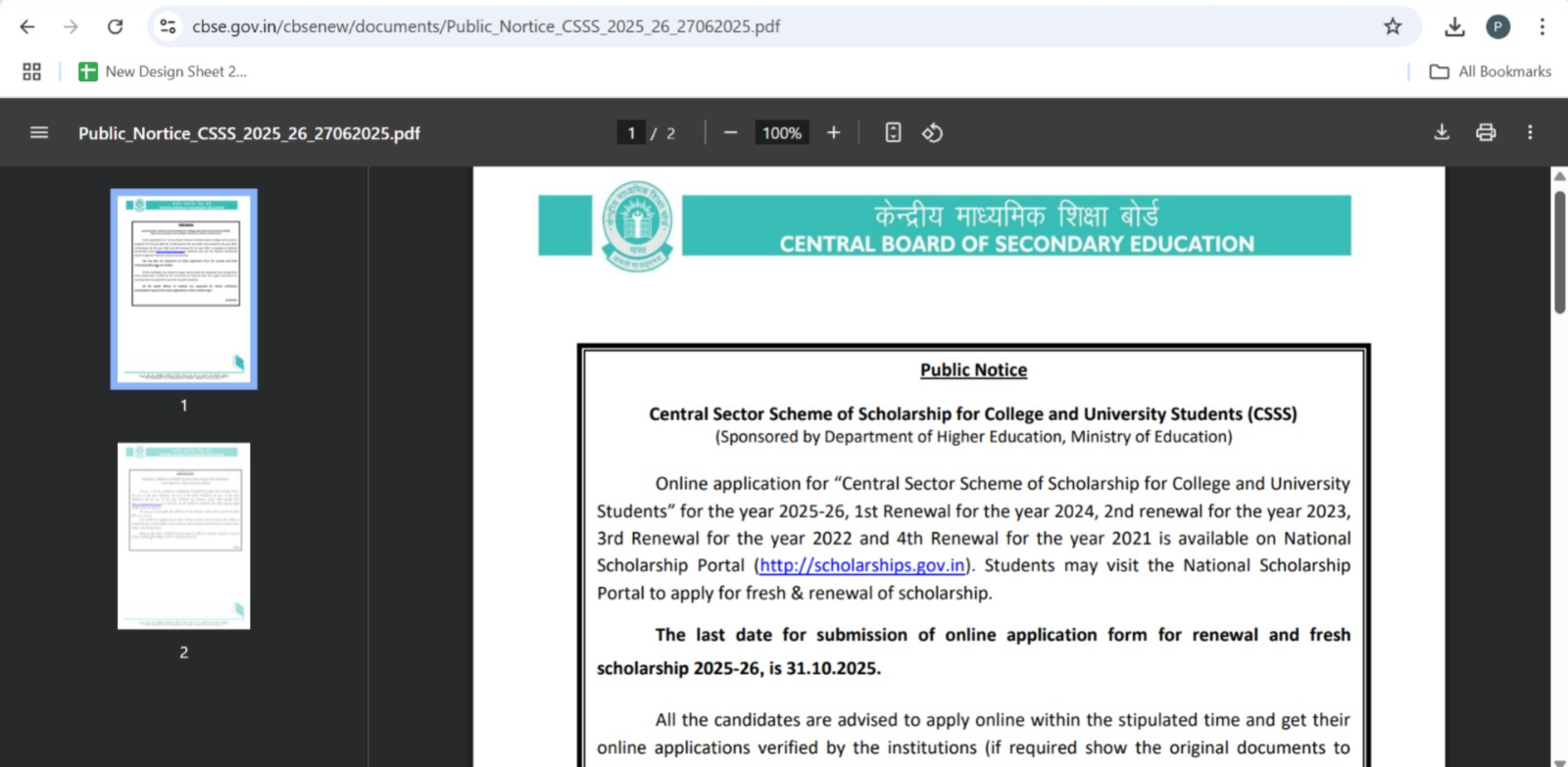This screenshot has height=767, width=1568.
Task: Go back to the previous browser page
Action: click(27, 26)
